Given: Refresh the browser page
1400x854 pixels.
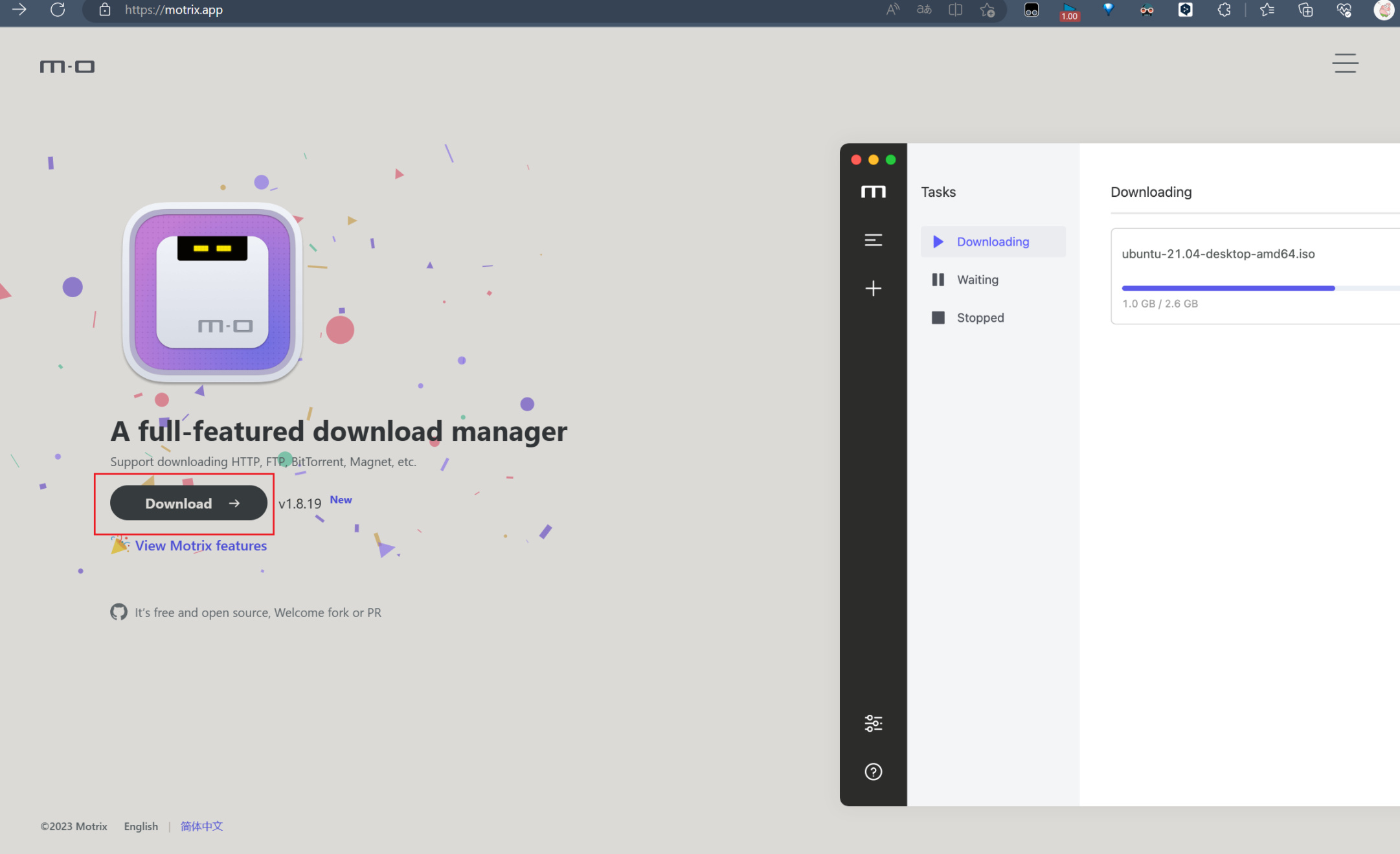Looking at the screenshot, I should pyautogui.click(x=58, y=10).
